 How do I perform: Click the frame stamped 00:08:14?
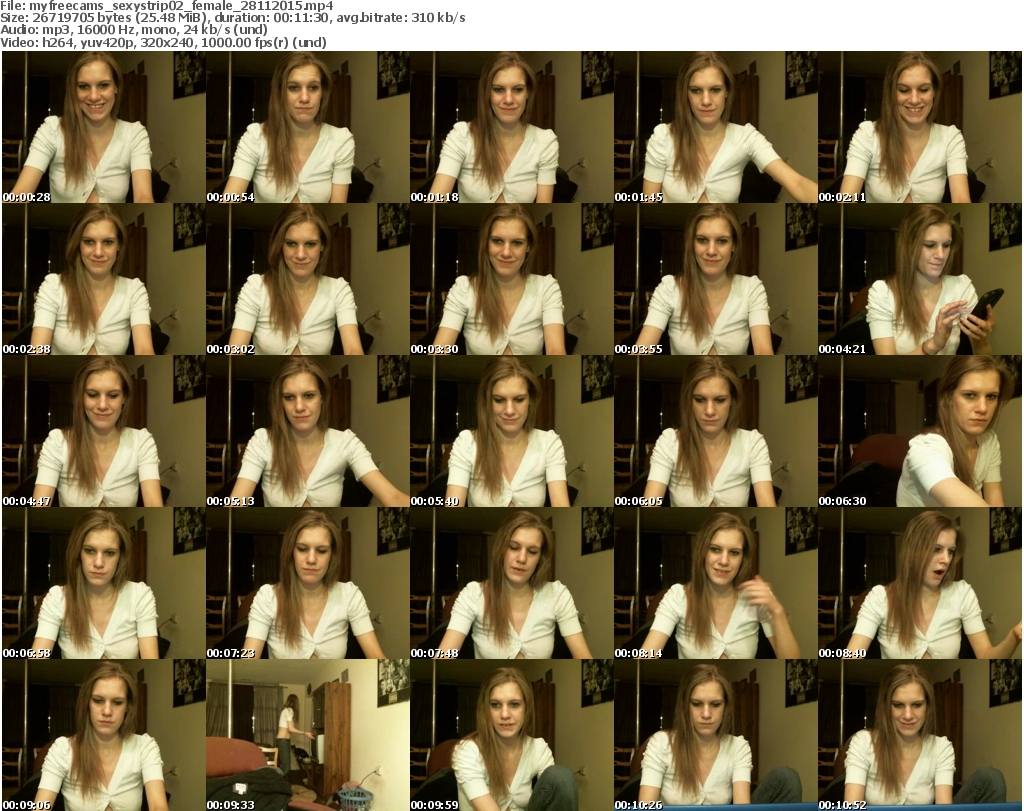coord(716,583)
